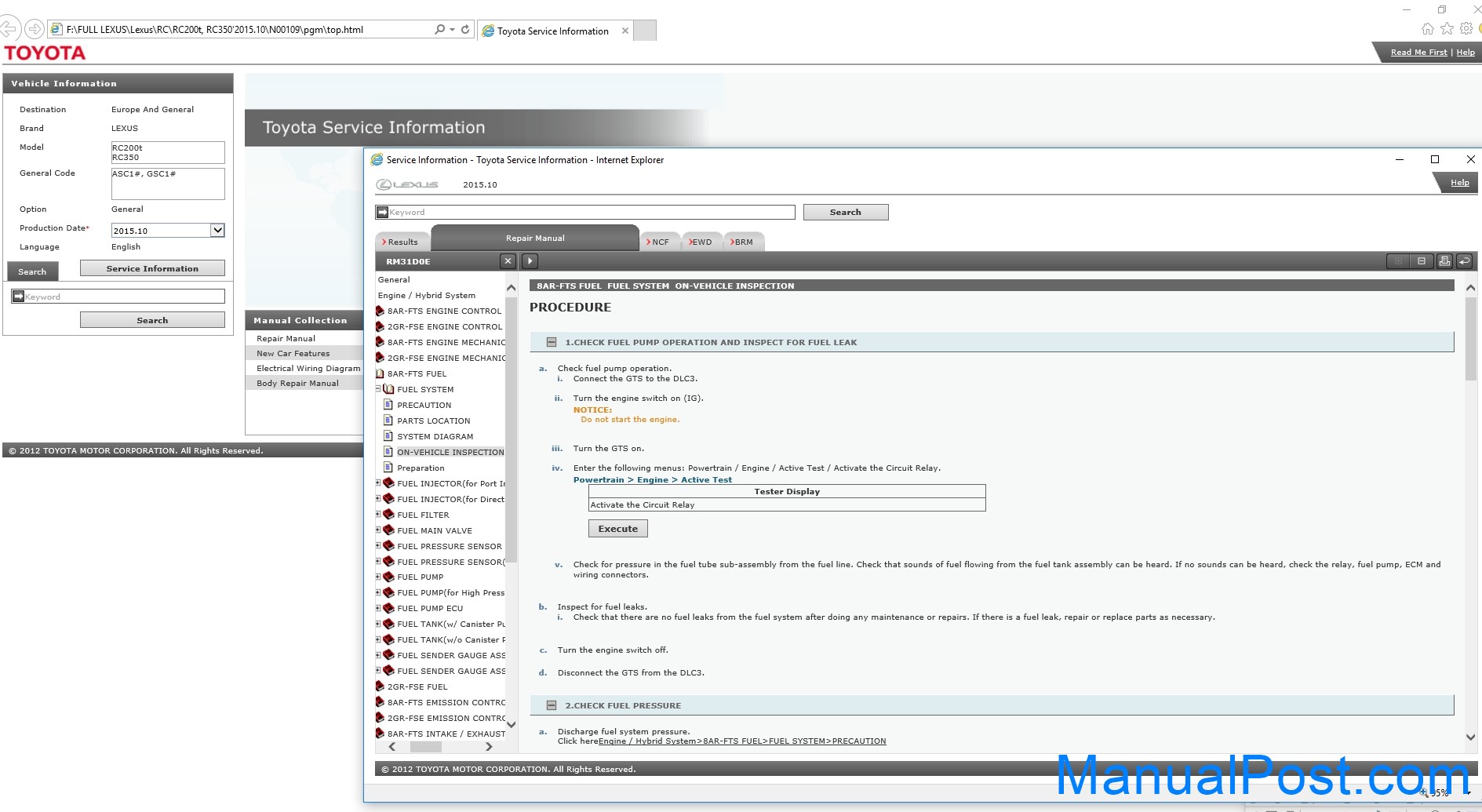Click the FUEL FILTER book icon
1482x812 pixels.
click(x=388, y=515)
